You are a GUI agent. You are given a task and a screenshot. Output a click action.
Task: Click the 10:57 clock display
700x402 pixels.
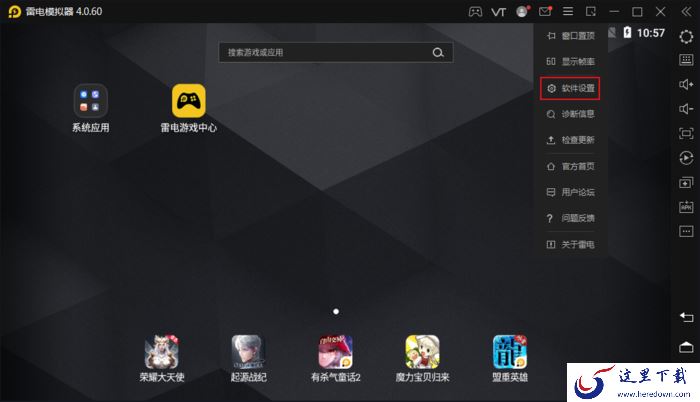click(650, 33)
